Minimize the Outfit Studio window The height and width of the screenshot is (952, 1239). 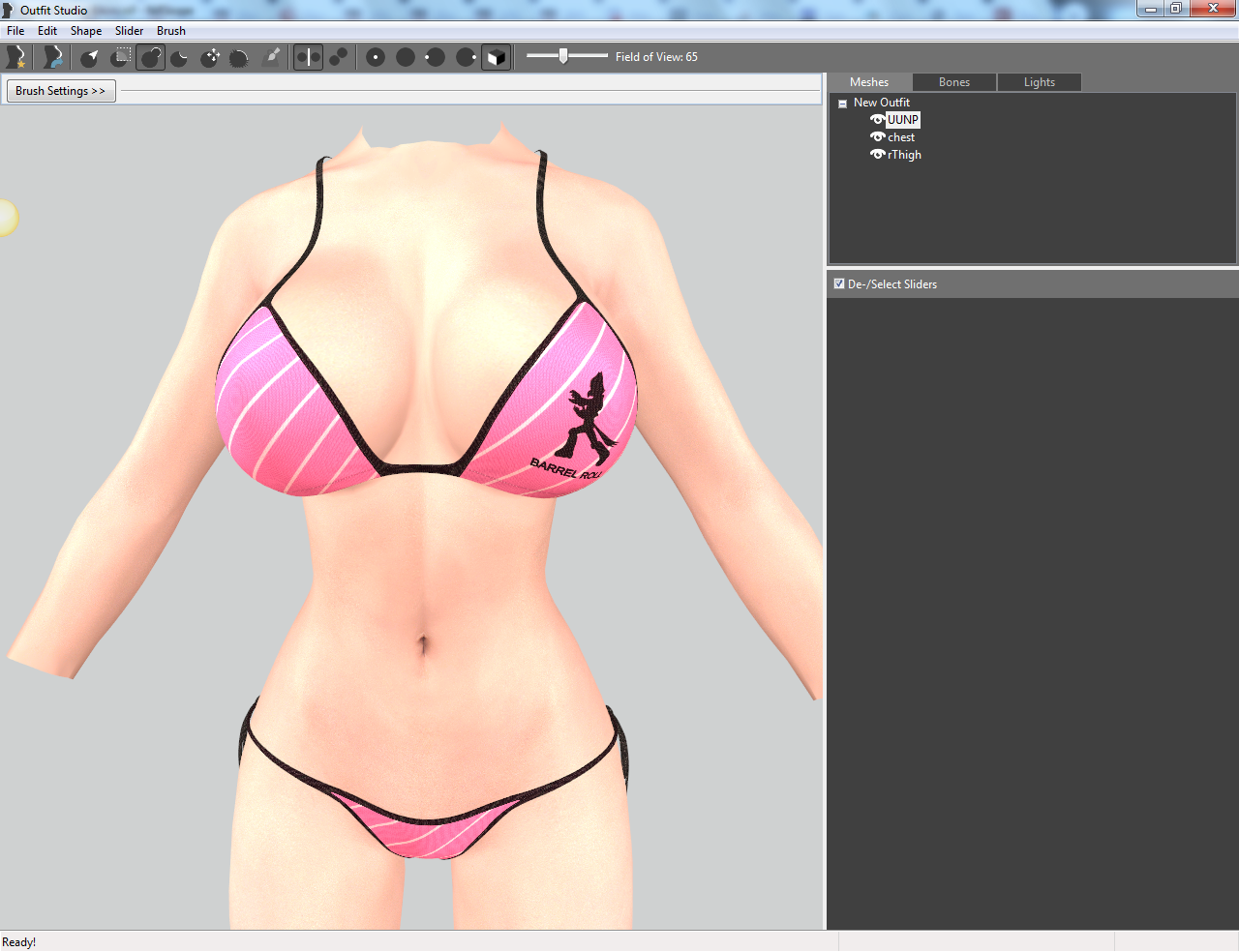1150,9
